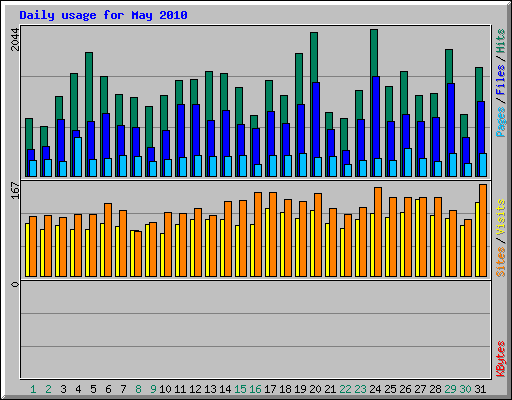The image size is (512, 400).
Task: Click the 'Files' legend label
Action: pyautogui.click(x=501, y=80)
